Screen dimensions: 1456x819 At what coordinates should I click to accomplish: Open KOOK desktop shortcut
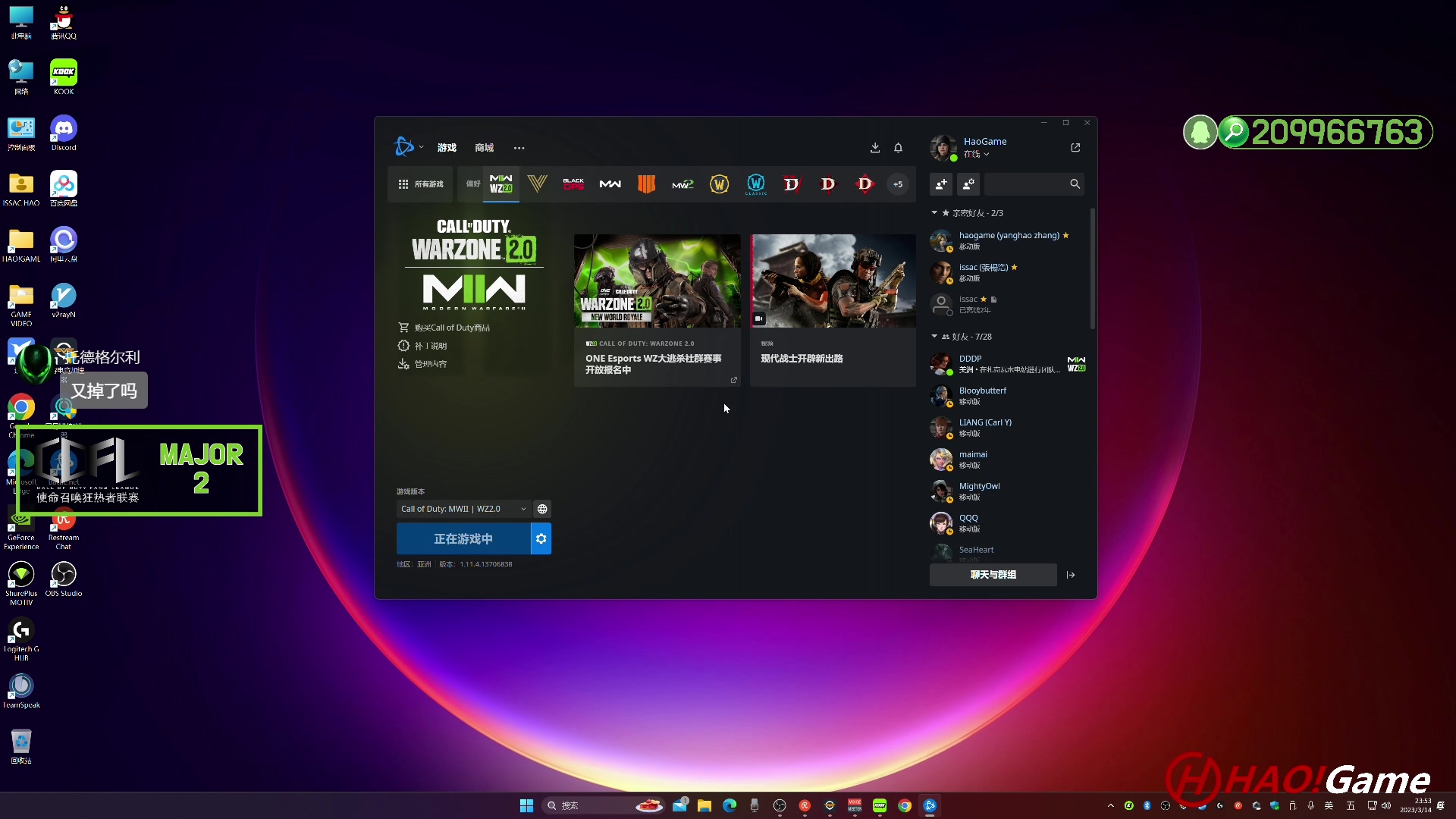[64, 77]
